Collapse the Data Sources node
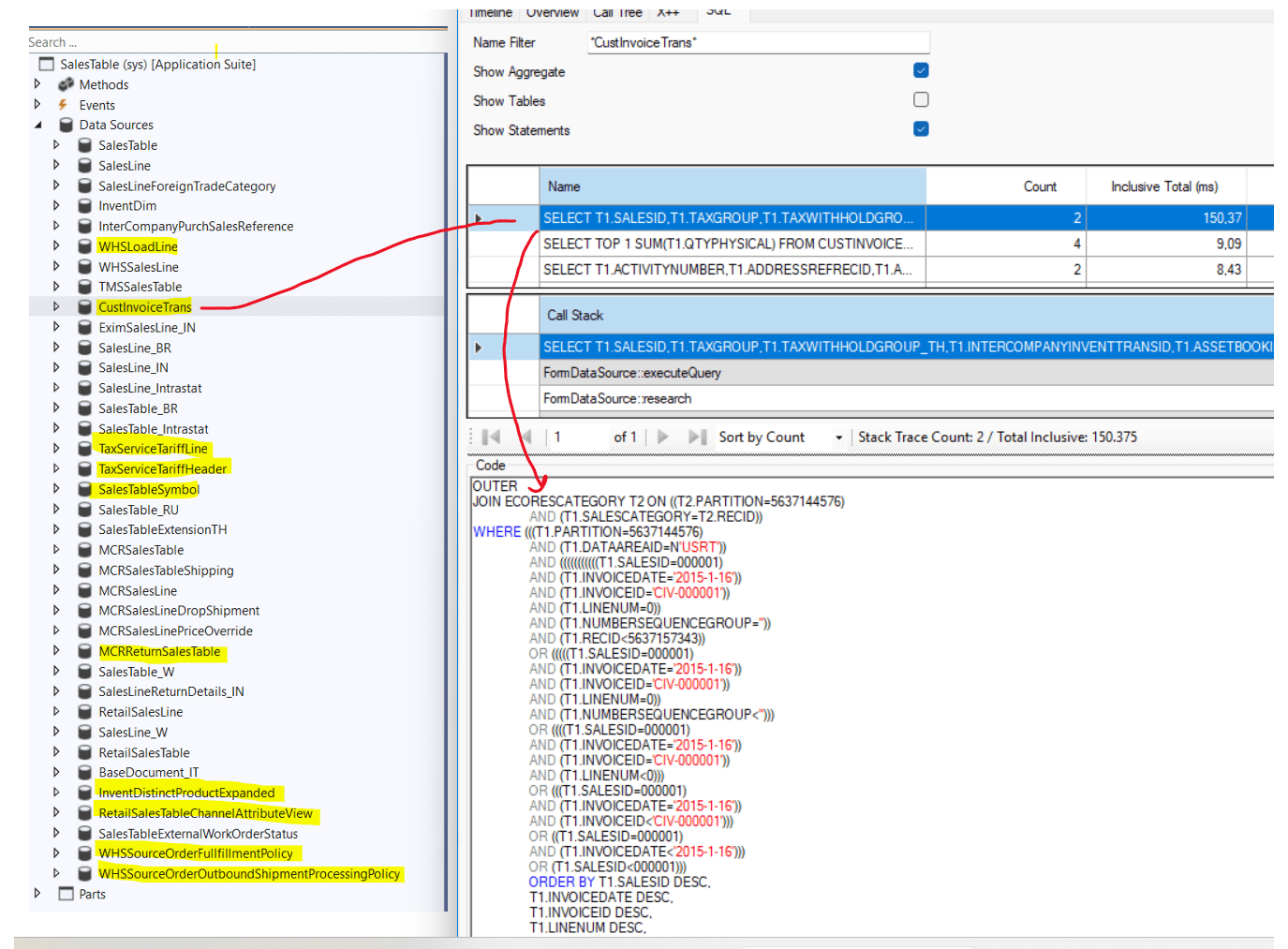 tap(38, 125)
